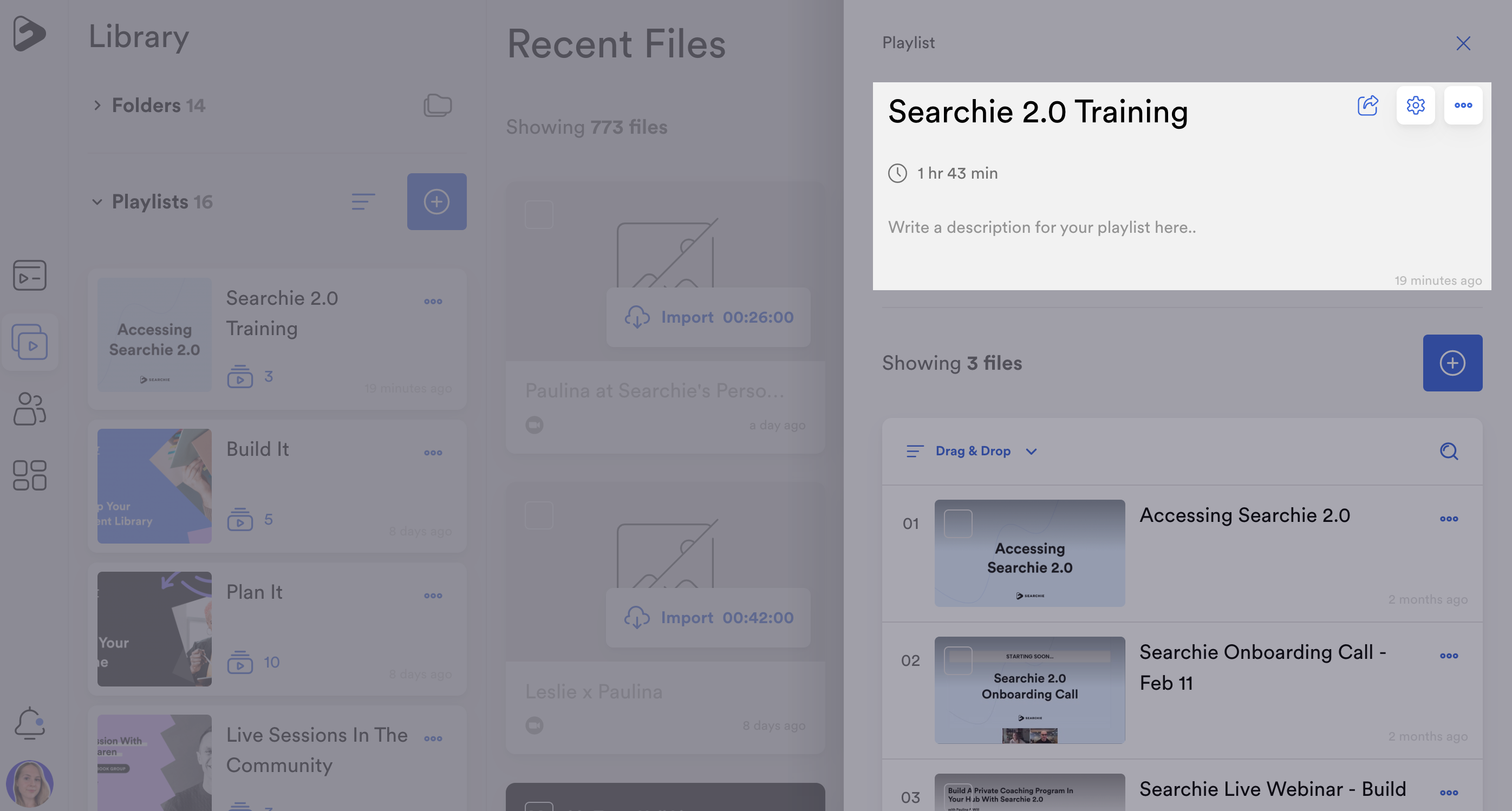Open Plan It playlist card
1512x811 pixels.
point(277,629)
